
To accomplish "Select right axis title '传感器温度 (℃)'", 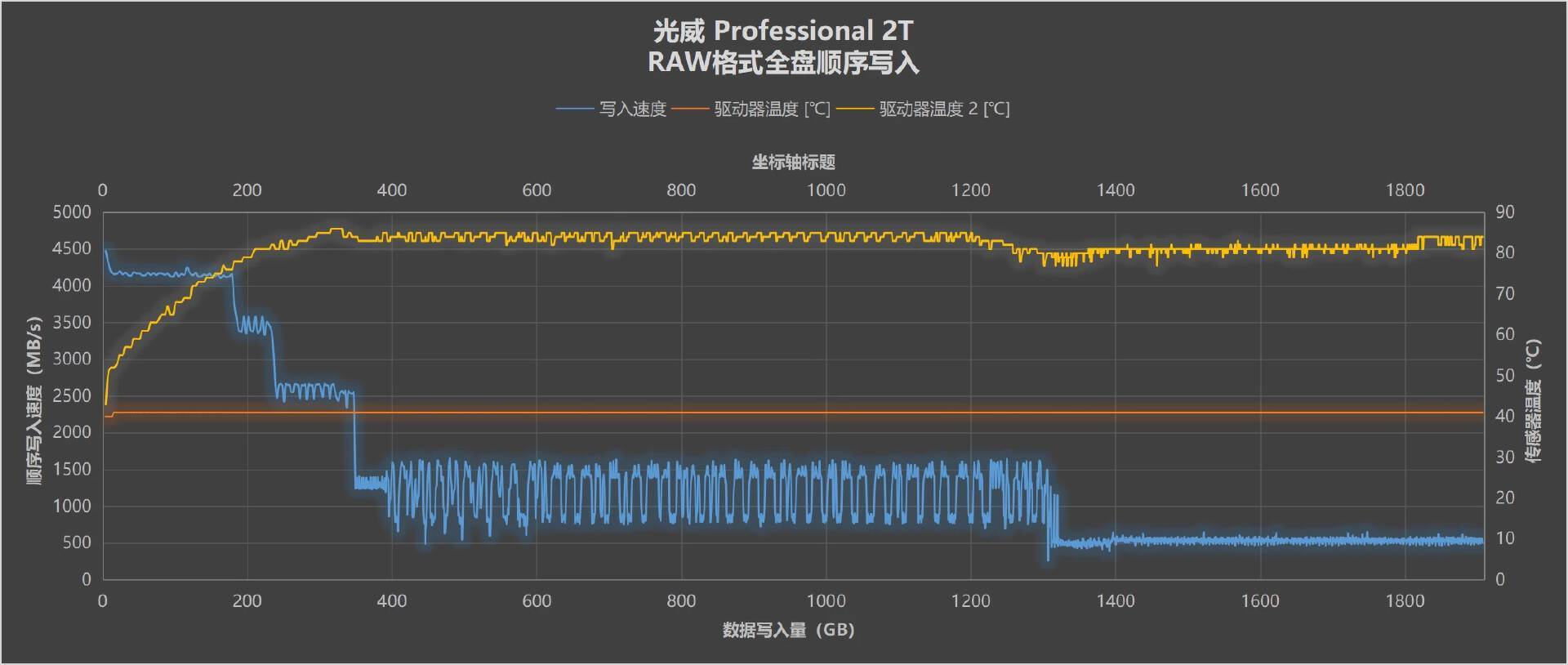I will click(1534, 402).
